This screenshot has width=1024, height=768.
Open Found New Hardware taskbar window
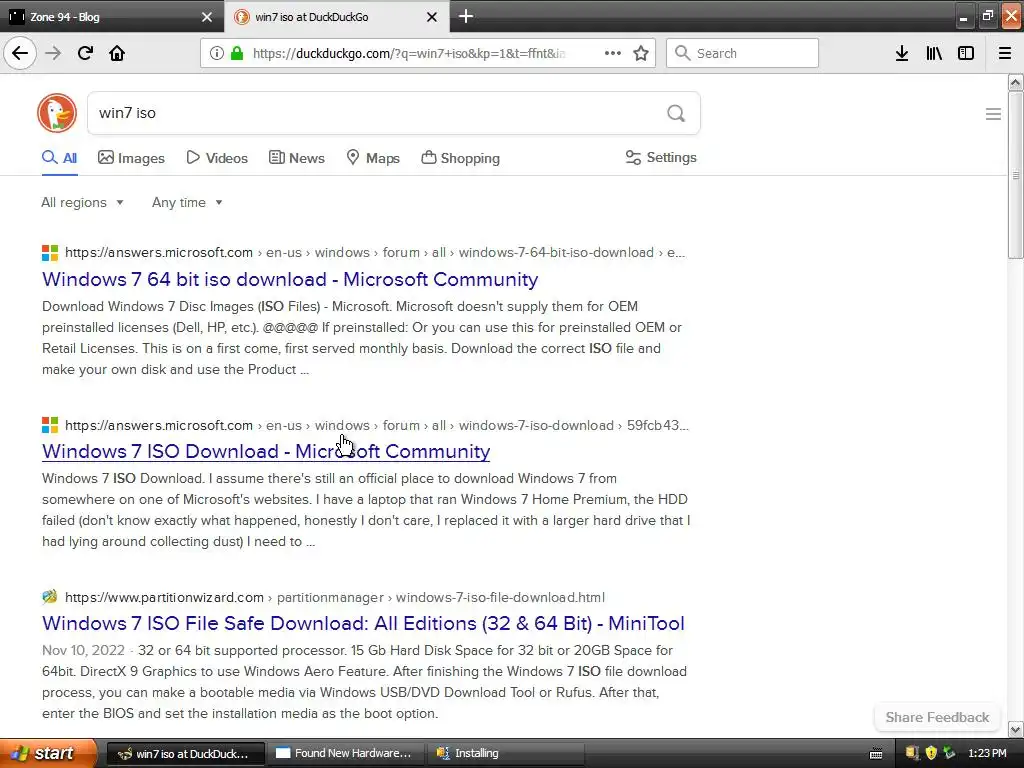[x=345, y=753]
